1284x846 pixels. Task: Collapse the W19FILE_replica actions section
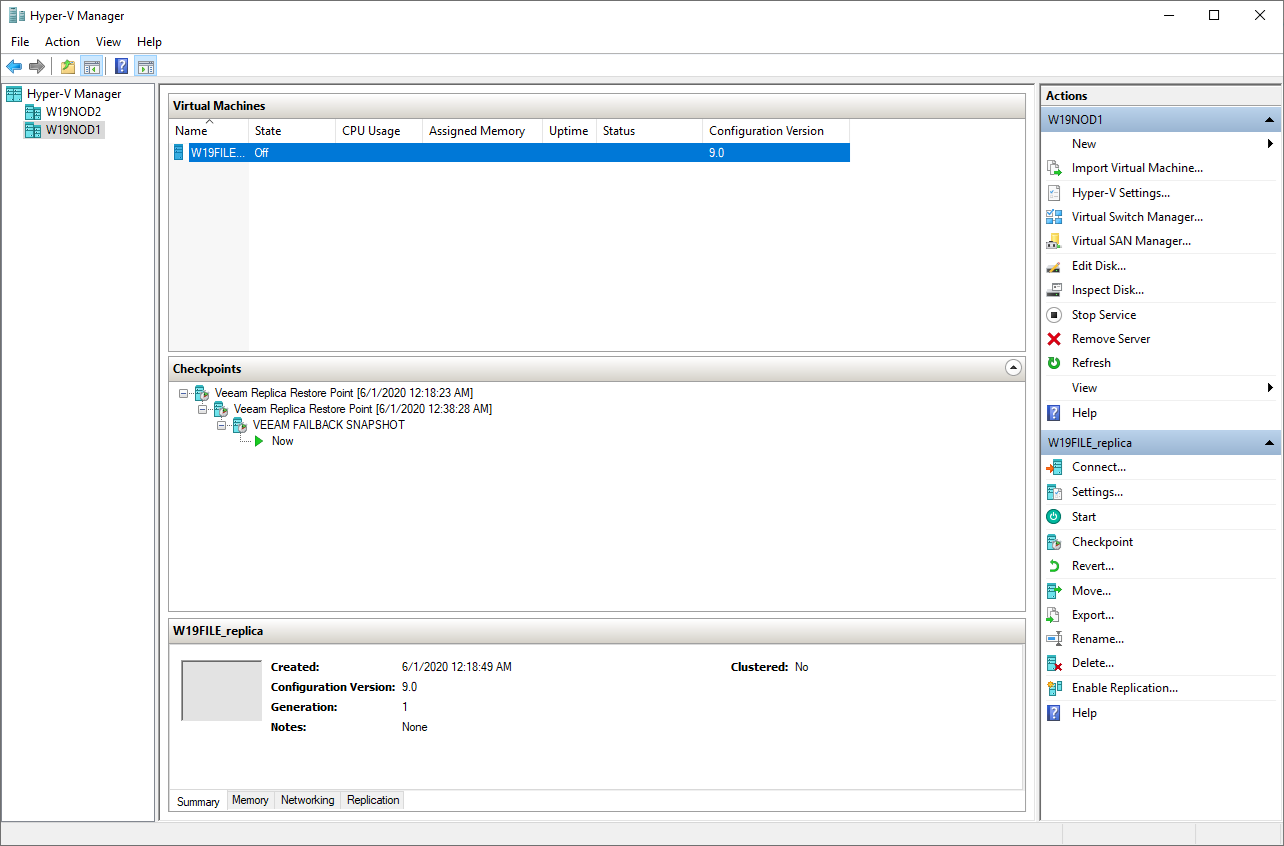pos(1270,442)
